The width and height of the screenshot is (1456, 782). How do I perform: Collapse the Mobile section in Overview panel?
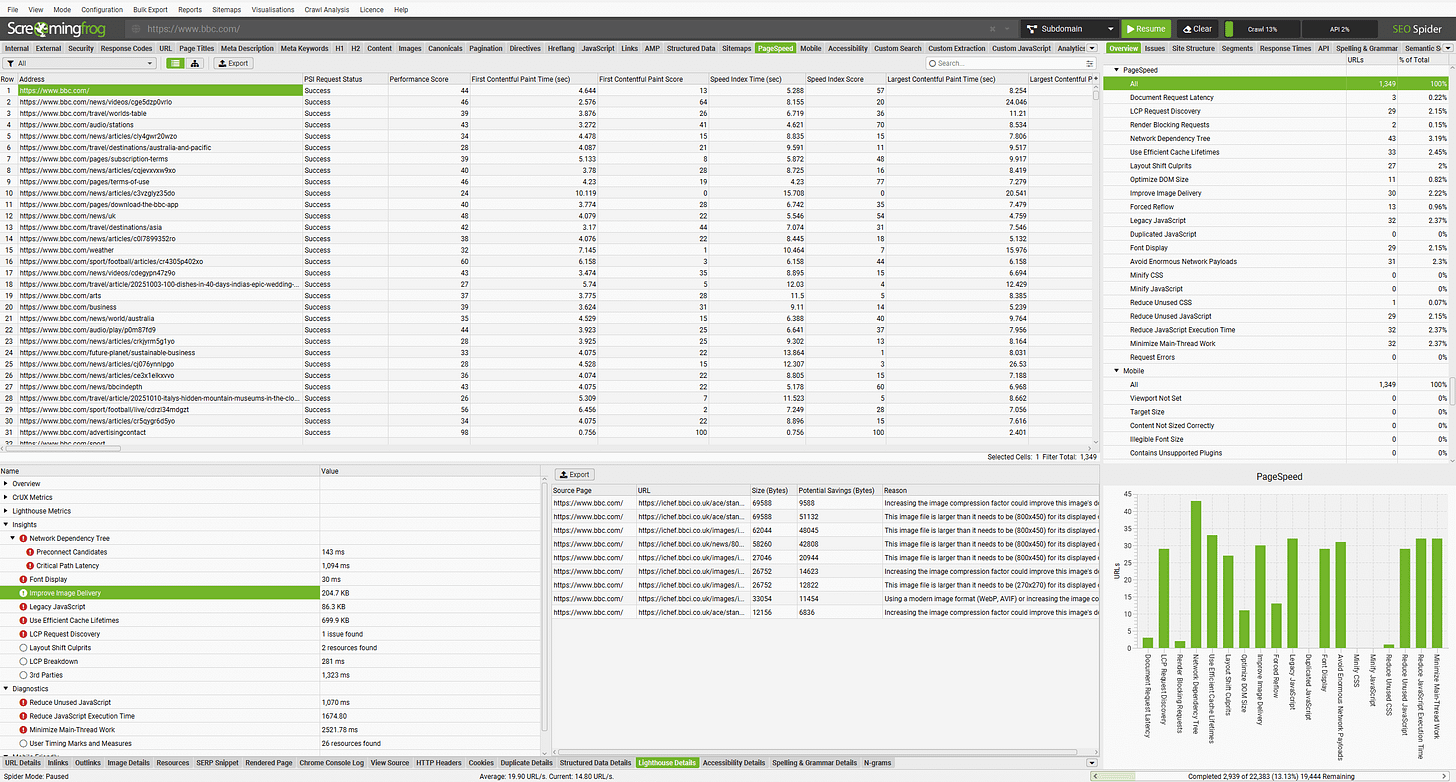(x=1117, y=371)
